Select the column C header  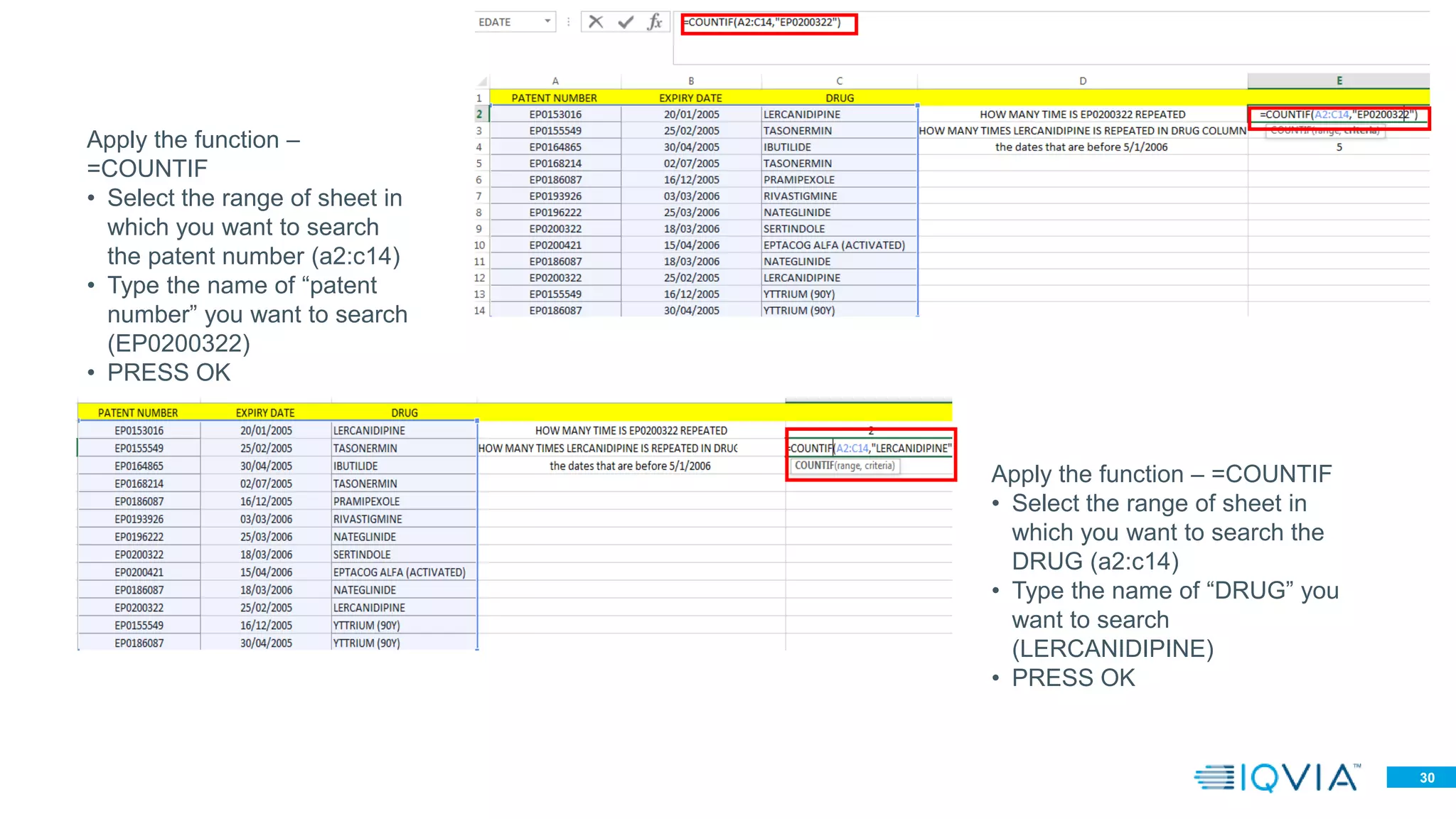click(x=840, y=81)
